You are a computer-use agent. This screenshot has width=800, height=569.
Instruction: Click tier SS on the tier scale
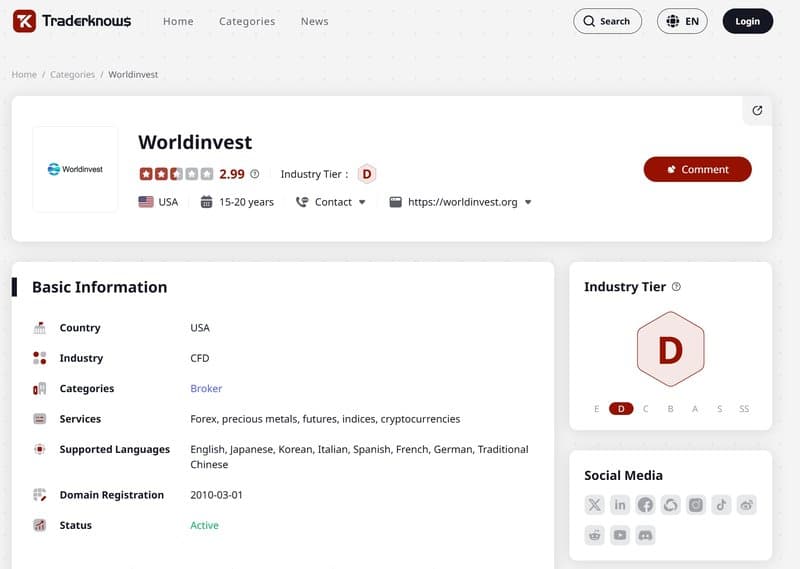click(744, 409)
